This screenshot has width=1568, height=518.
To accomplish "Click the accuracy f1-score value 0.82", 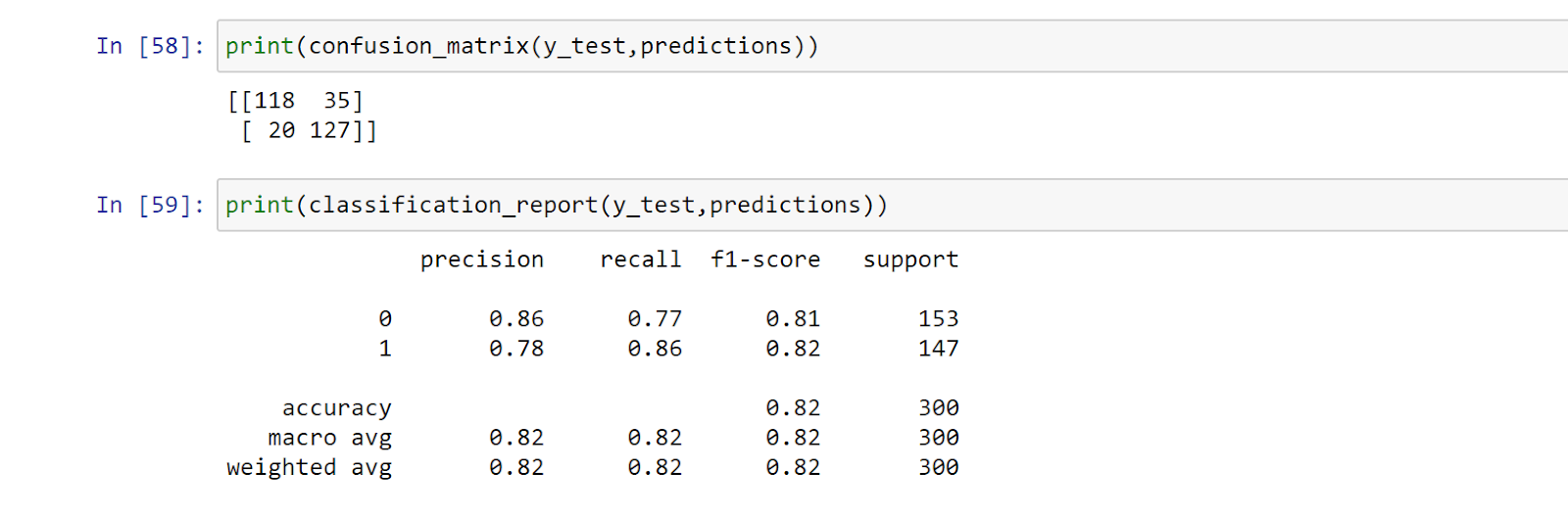I will [x=793, y=408].
